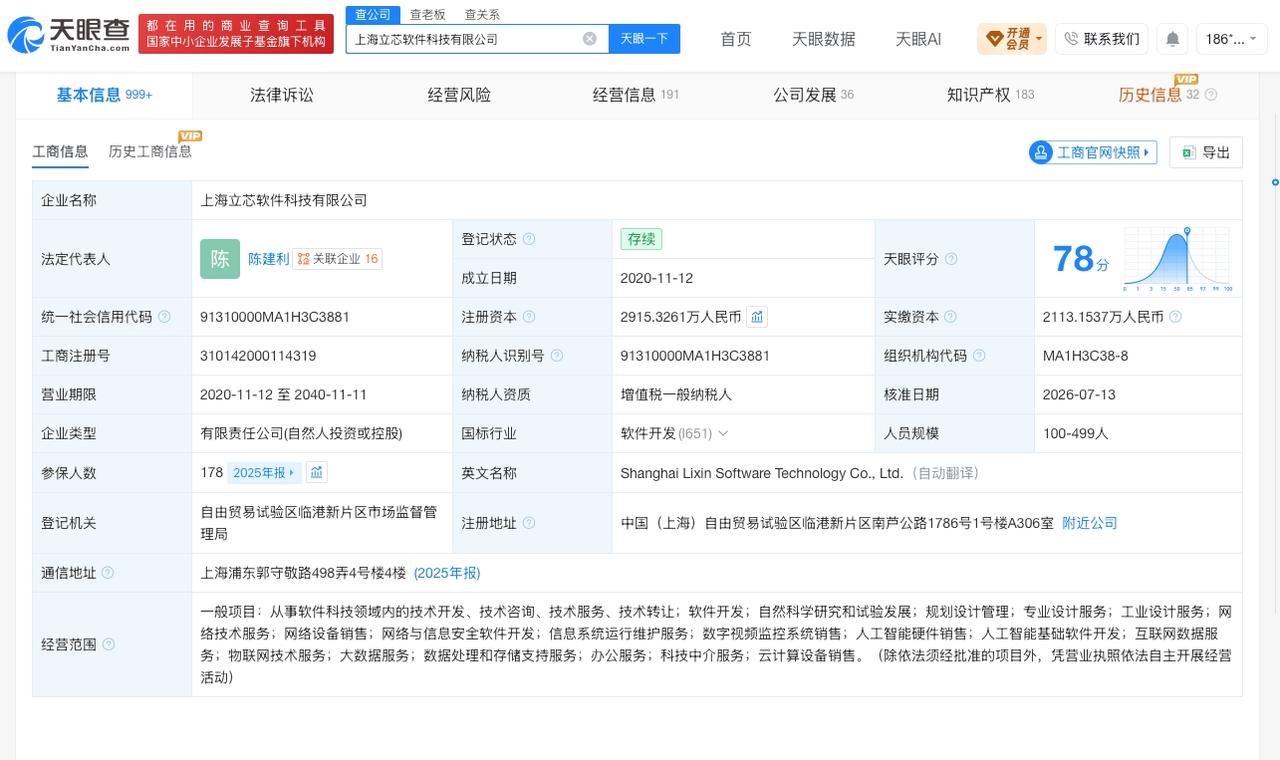
Task: Click 联系我们 contact button
Action: 1101,39
